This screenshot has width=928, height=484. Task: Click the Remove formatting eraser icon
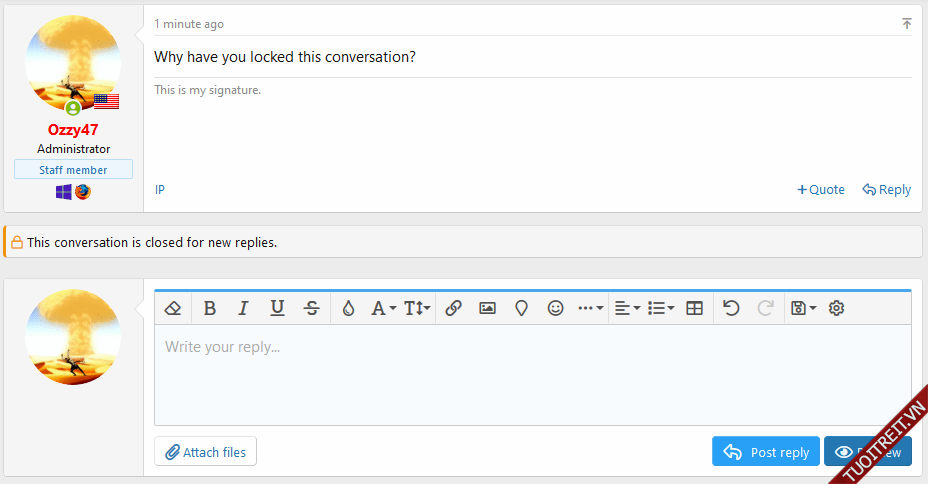point(172,308)
